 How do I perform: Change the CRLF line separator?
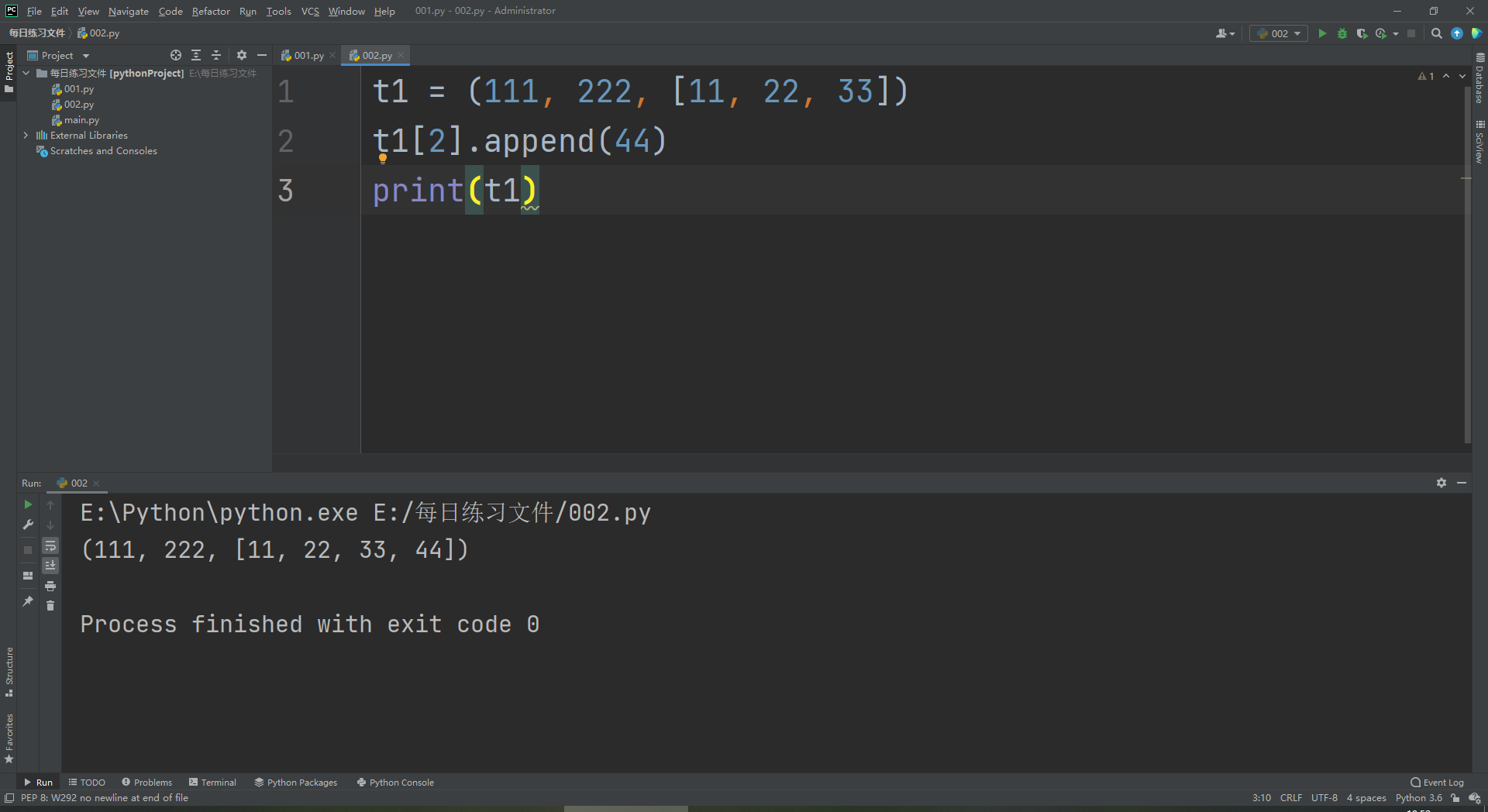click(1291, 798)
